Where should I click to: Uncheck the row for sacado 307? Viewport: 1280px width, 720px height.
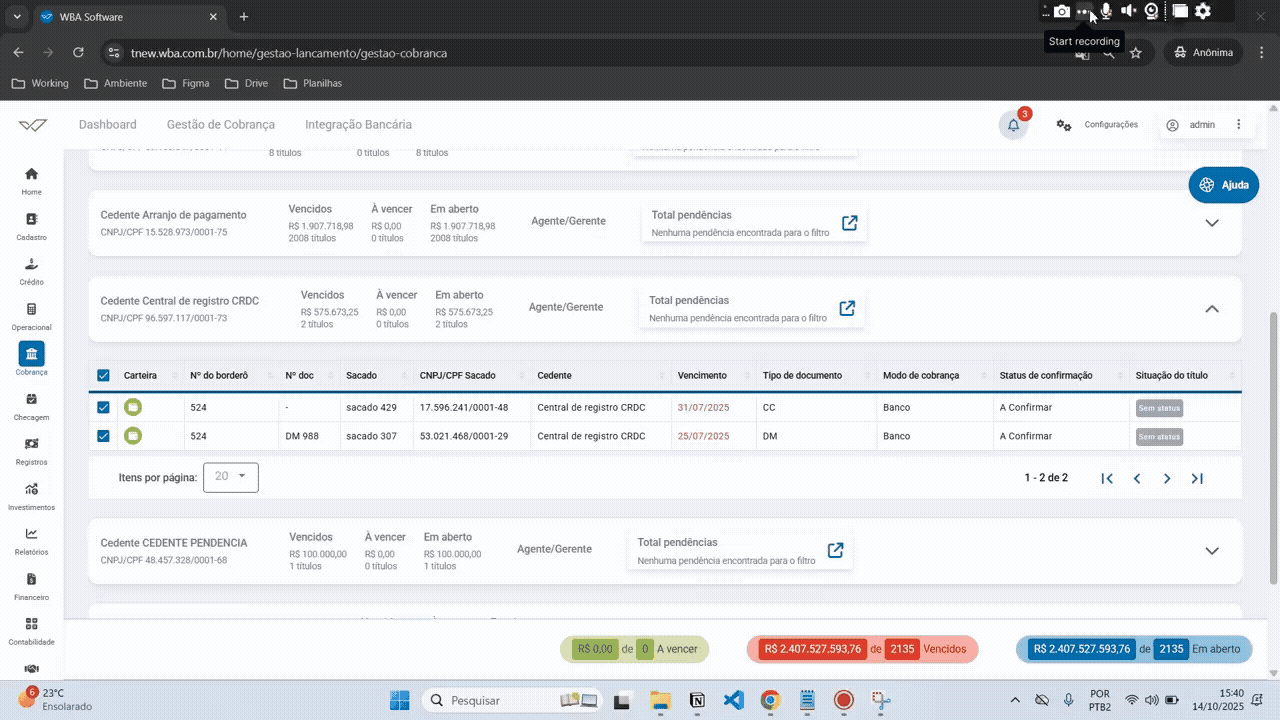pyautogui.click(x=103, y=436)
